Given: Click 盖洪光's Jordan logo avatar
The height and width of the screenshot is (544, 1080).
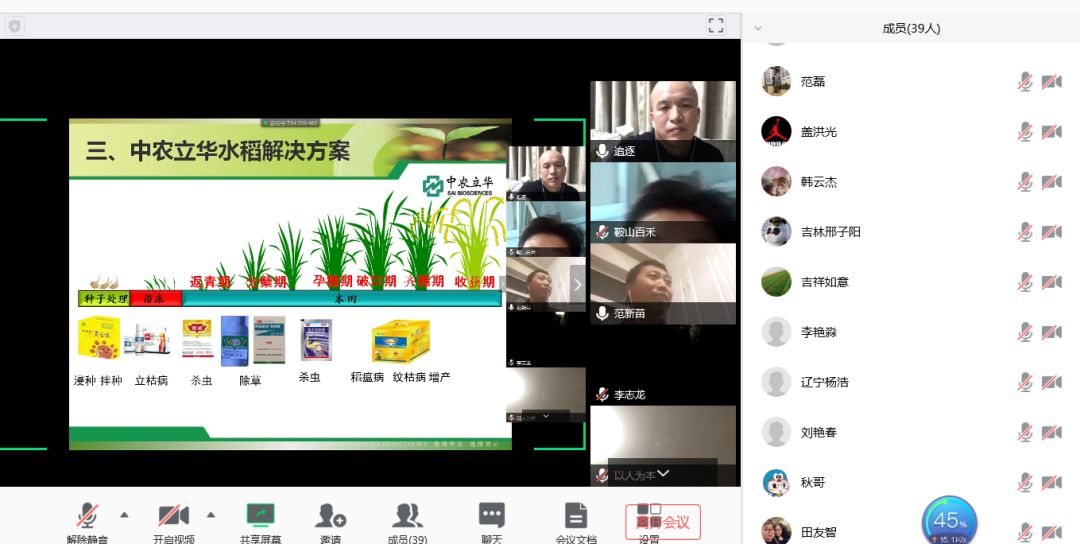Looking at the screenshot, I should pos(776,132).
